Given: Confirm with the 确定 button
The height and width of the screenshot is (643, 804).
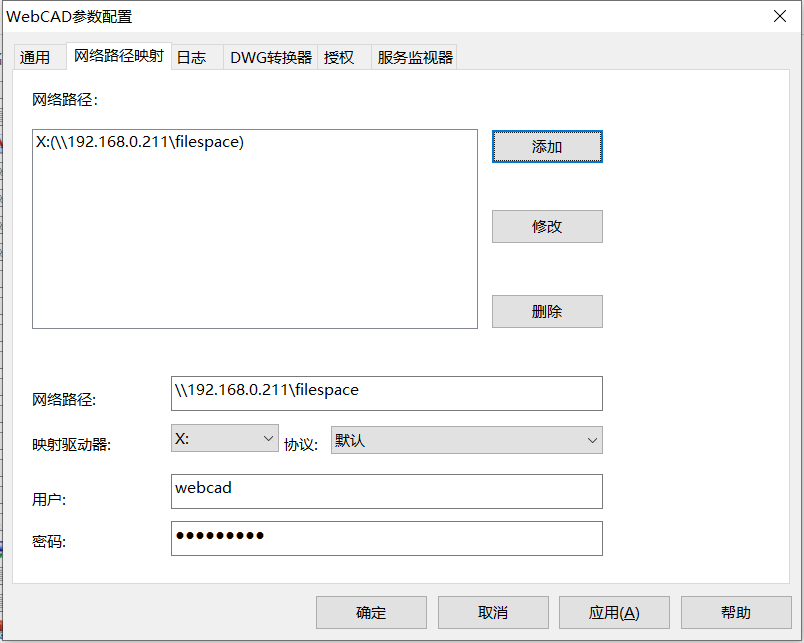Looking at the screenshot, I should [x=371, y=612].
